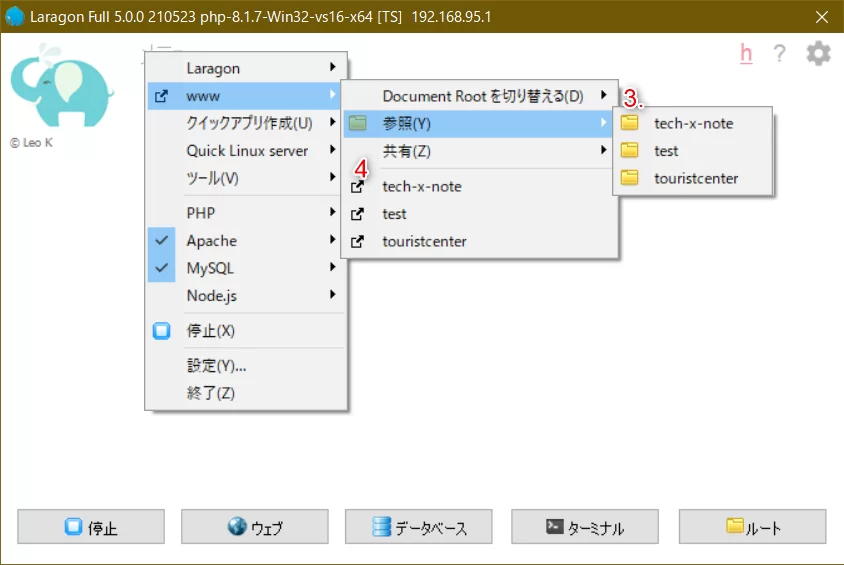Click the folder icon for tech-x-note in submenu

(629, 123)
